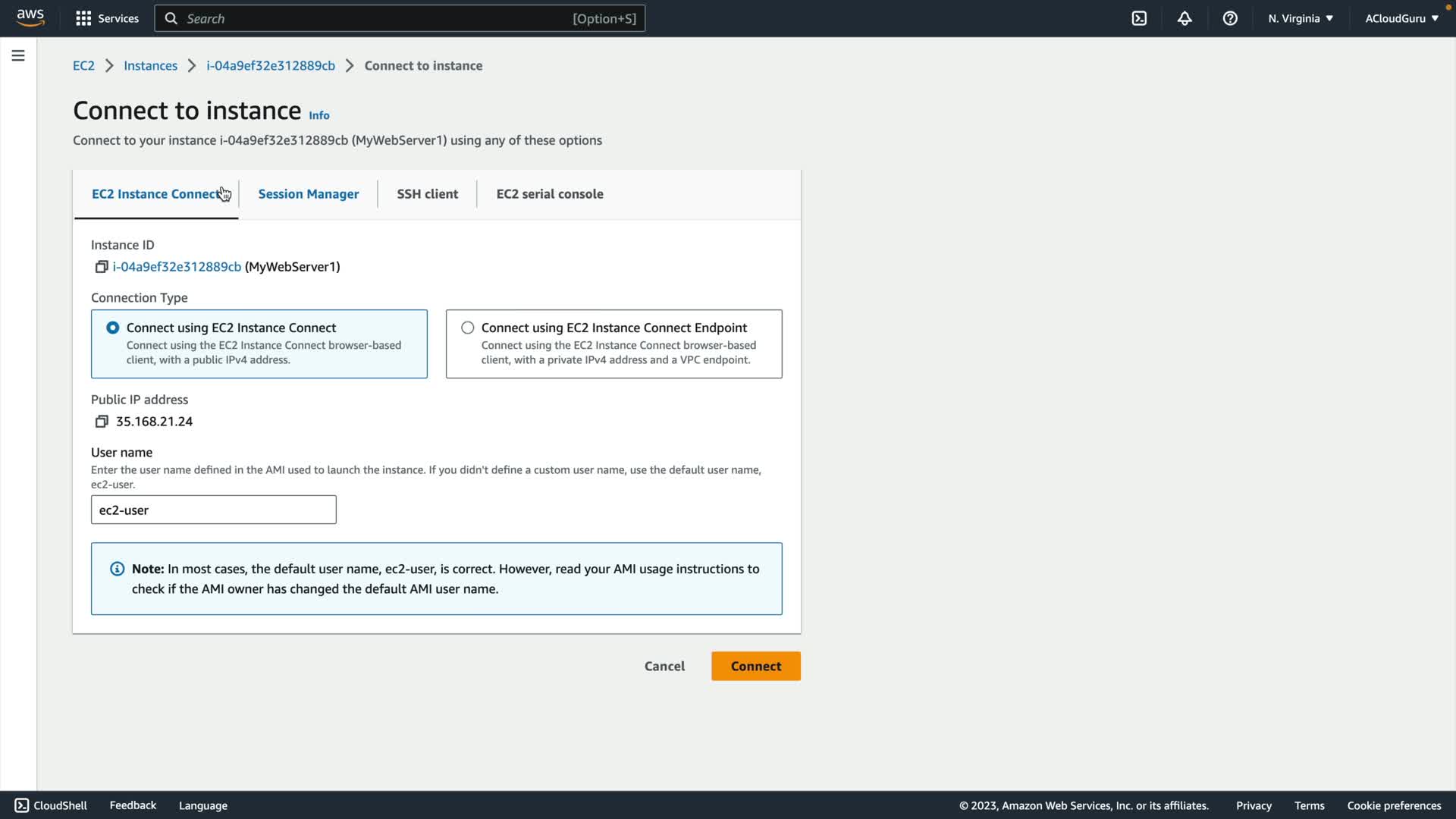Copy the Public IP address
Screen dimensions: 1456x819
tap(102, 422)
